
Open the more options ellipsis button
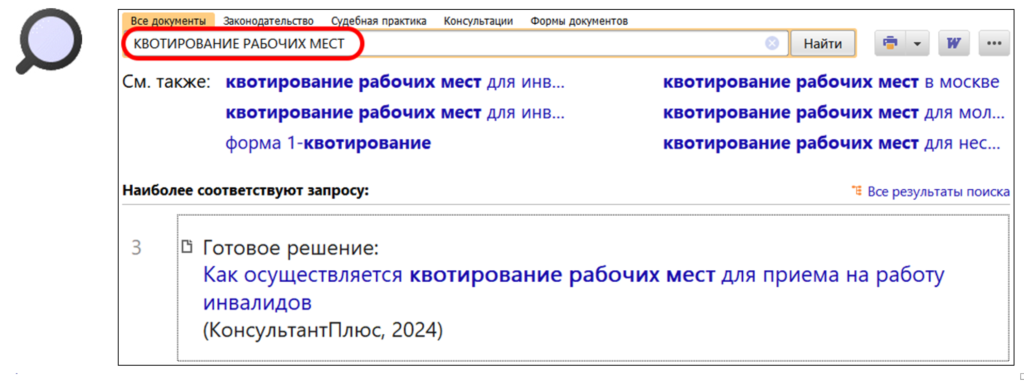click(x=995, y=44)
